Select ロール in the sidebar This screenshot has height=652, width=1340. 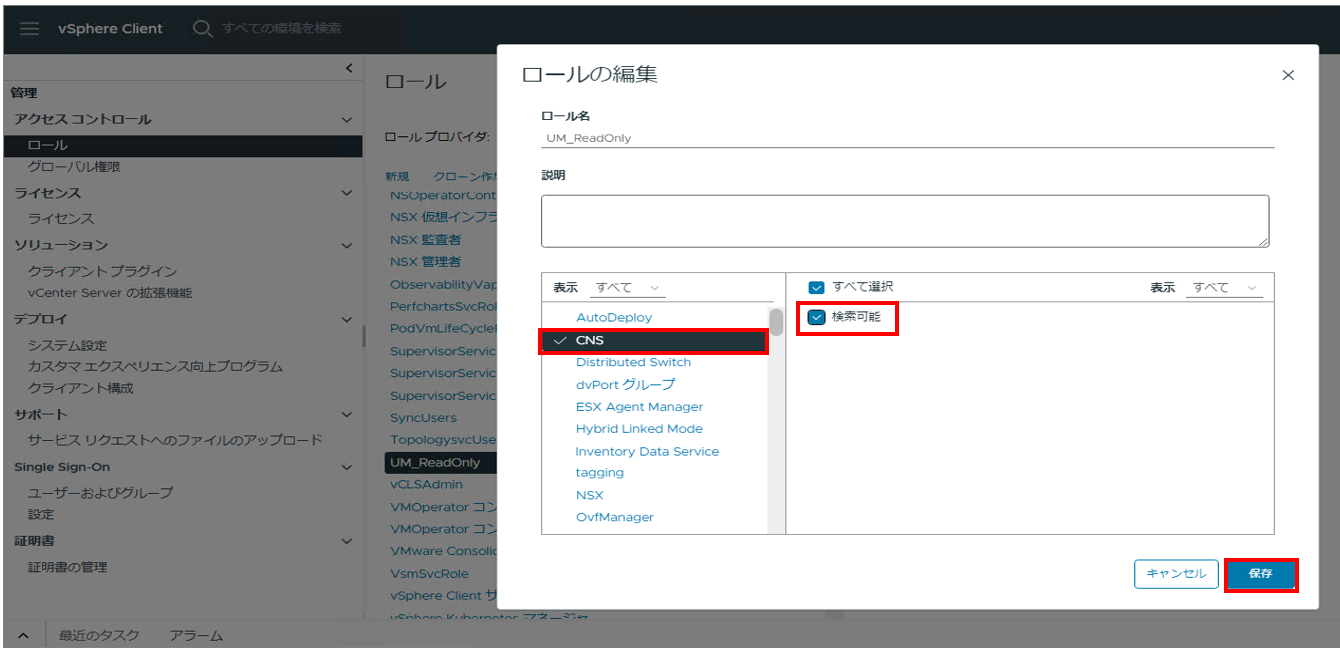click(x=183, y=146)
